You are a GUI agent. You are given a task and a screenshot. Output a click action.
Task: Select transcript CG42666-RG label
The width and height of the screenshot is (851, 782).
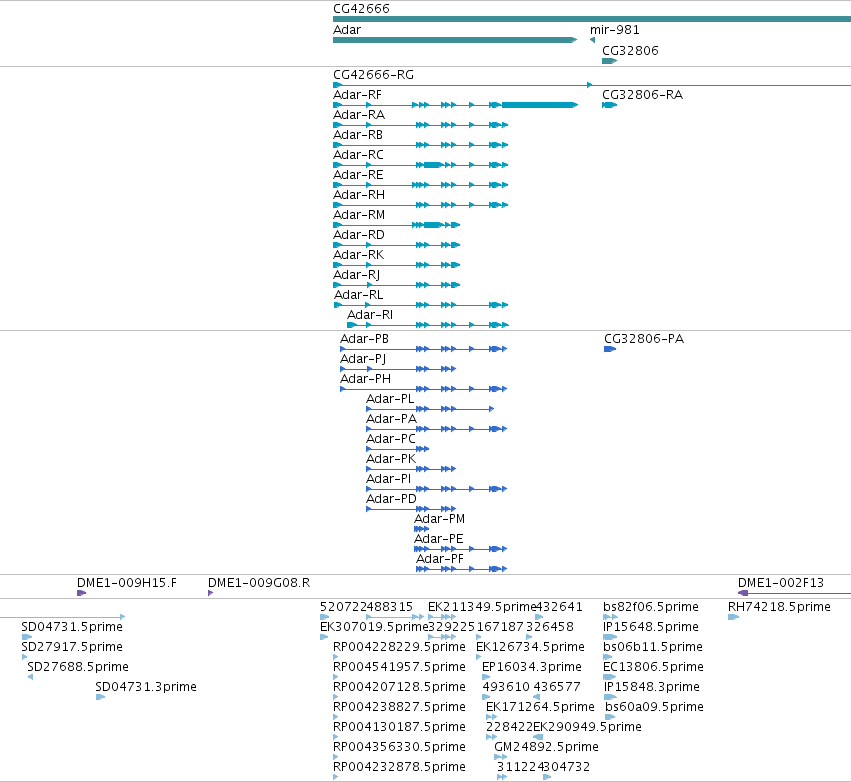[x=373, y=75]
